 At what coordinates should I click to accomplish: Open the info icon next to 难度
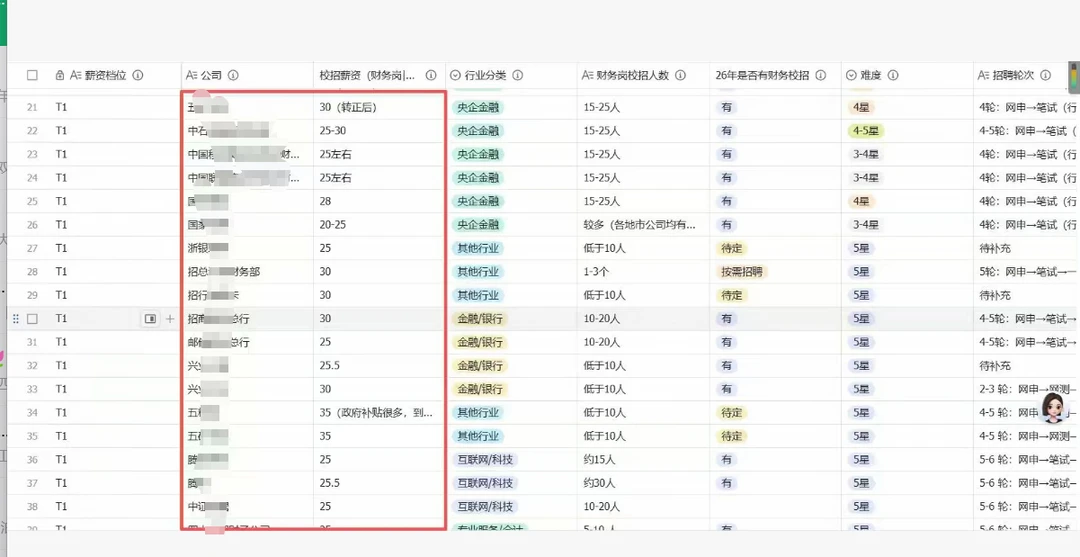pos(893,75)
